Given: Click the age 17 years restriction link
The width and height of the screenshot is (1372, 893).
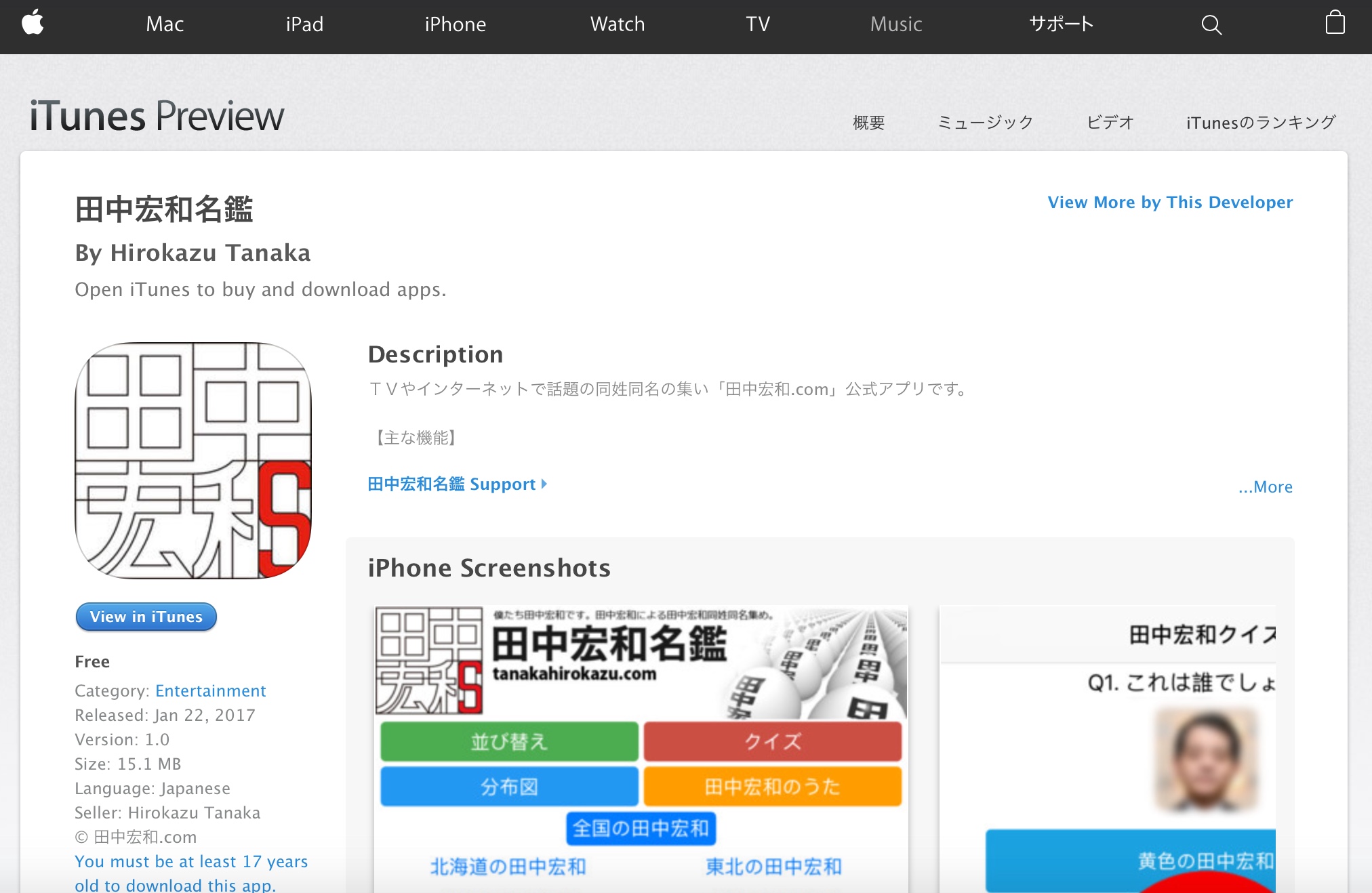Looking at the screenshot, I should click(x=191, y=873).
